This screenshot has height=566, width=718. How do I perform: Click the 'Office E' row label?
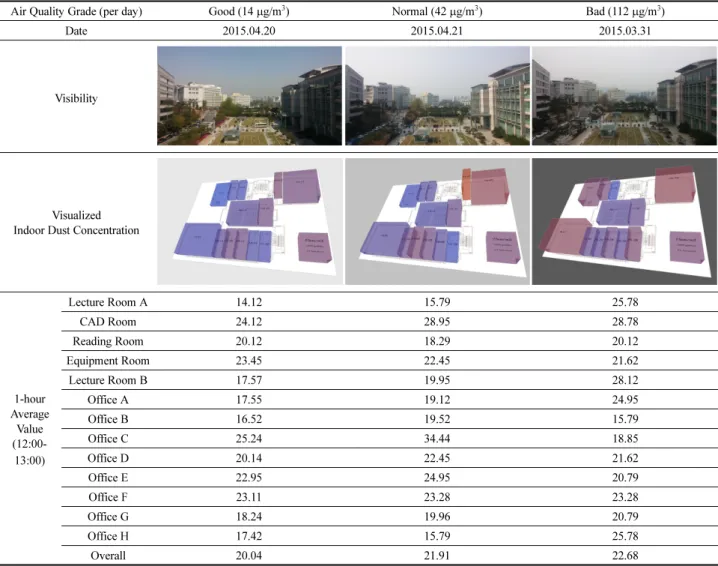tap(108, 478)
